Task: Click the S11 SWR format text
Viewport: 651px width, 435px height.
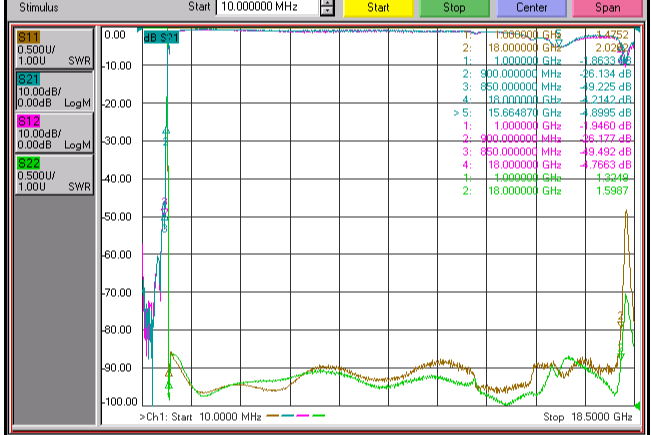Action: pyautogui.click(x=79, y=61)
